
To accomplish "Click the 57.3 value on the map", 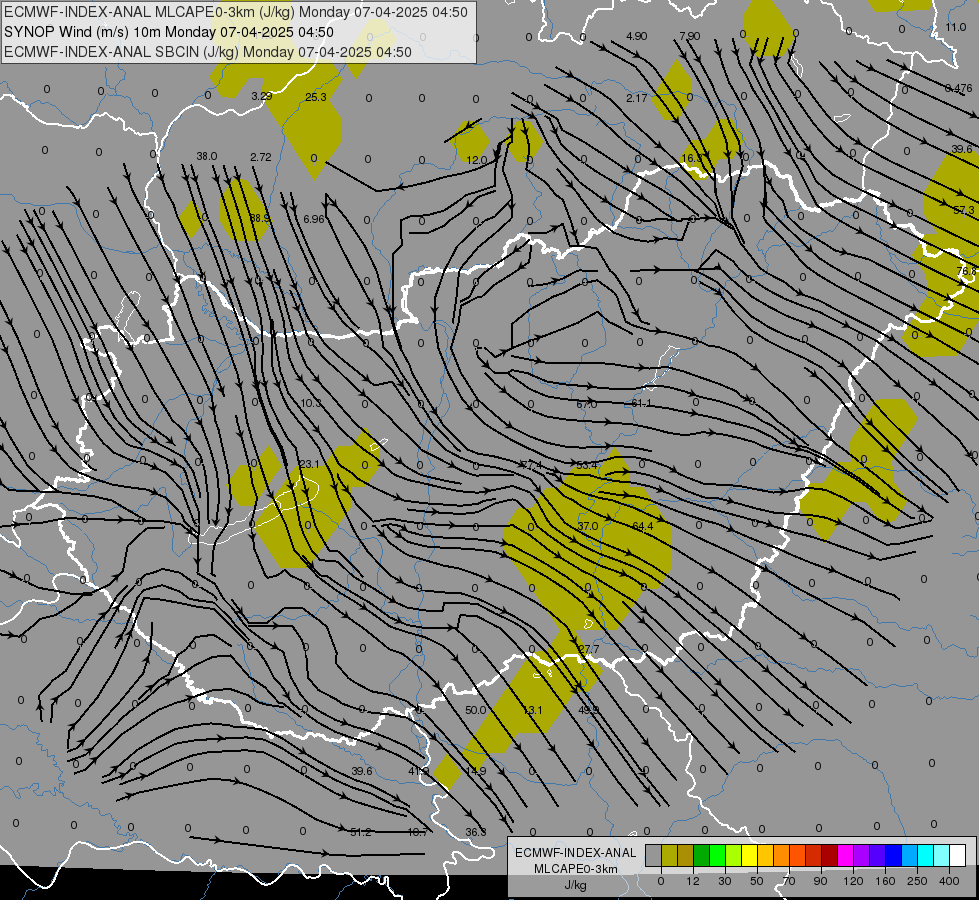I will [x=963, y=210].
